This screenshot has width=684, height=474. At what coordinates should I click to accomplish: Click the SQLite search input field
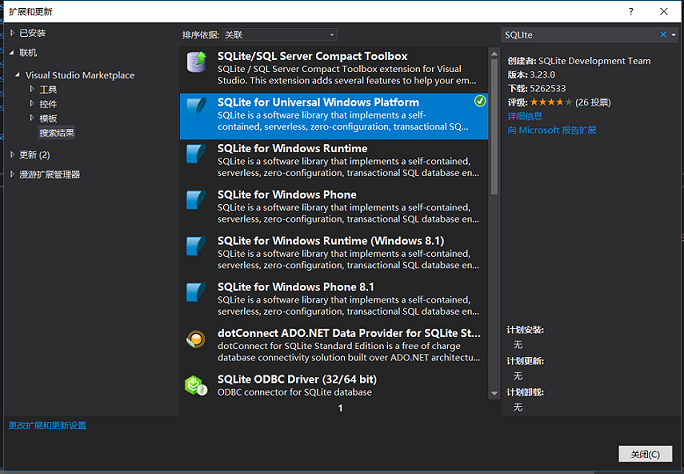click(580, 35)
